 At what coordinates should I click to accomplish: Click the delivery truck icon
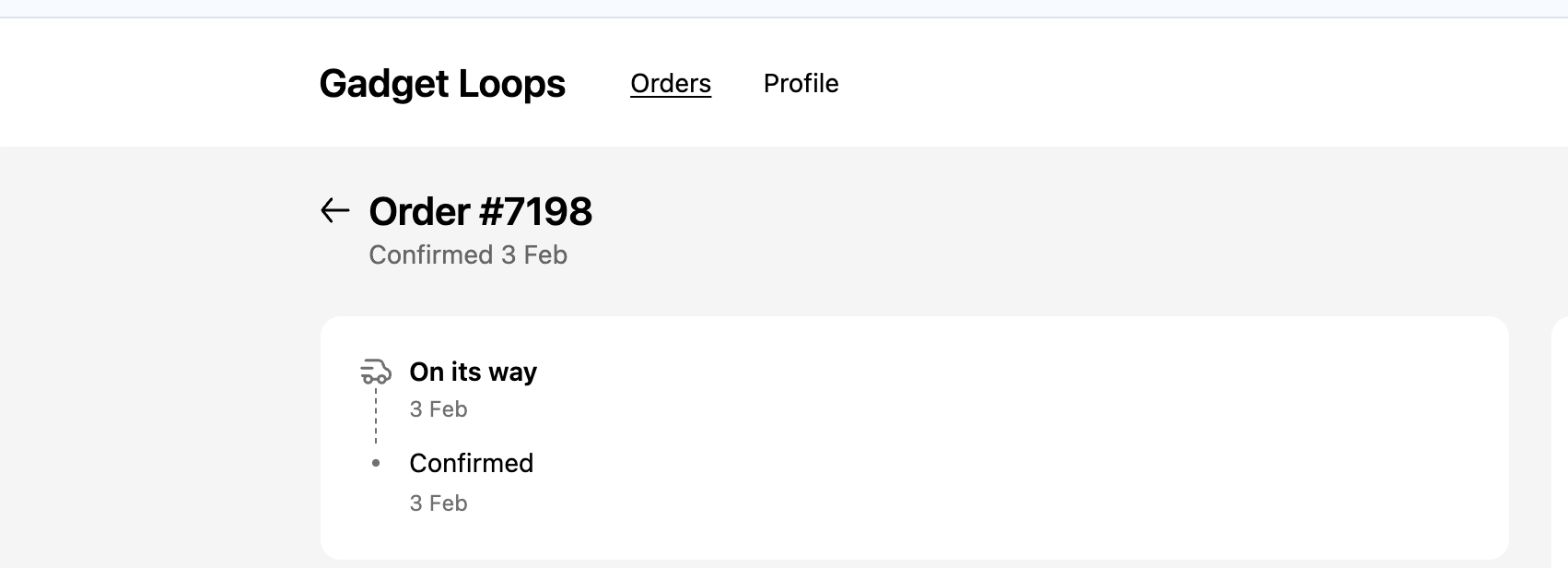pos(375,372)
